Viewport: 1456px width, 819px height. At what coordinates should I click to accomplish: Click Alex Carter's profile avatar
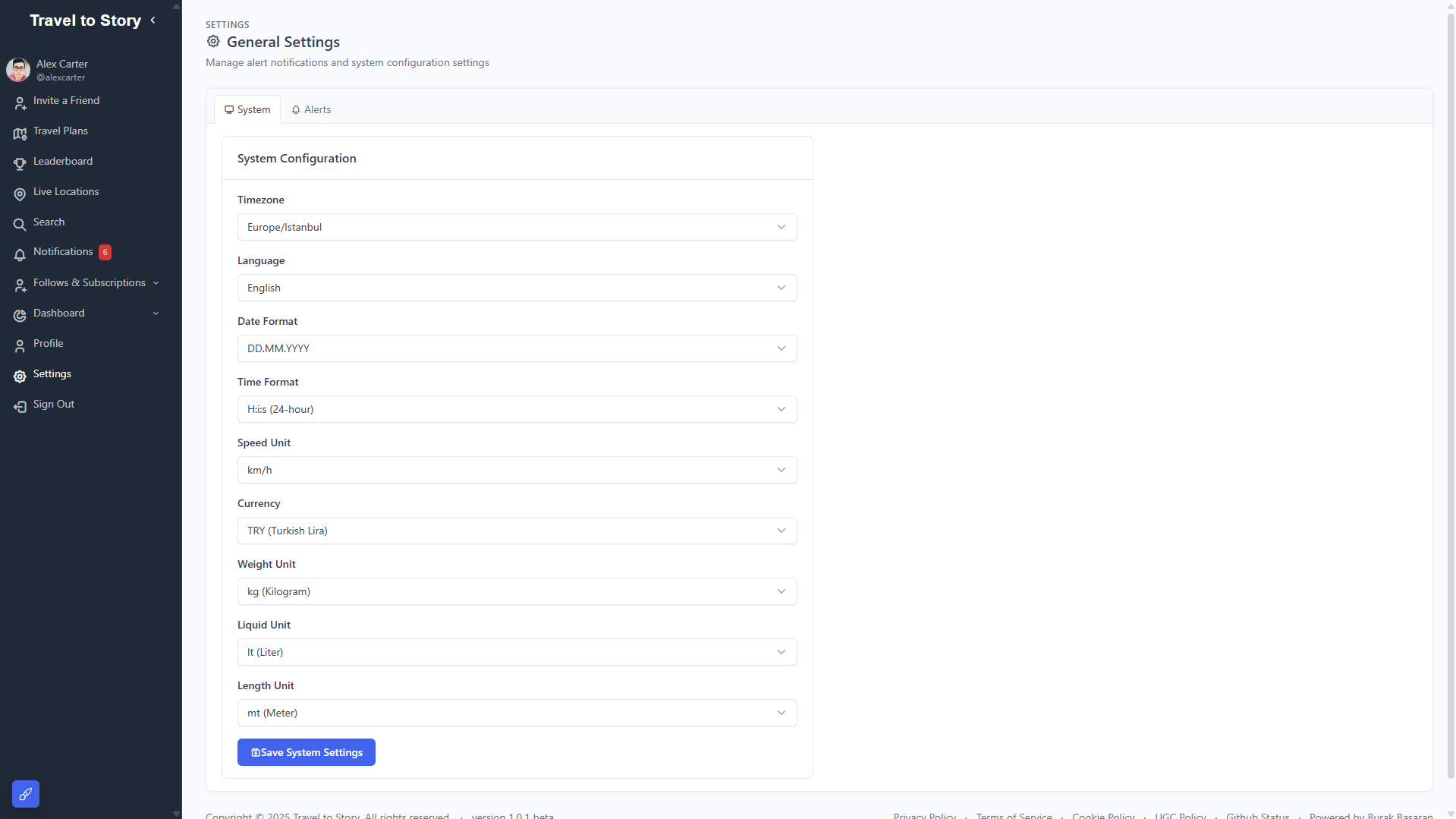(18, 70)
